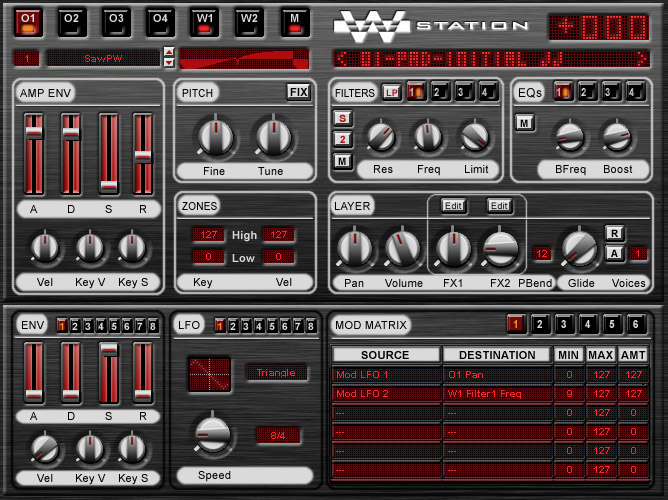
Task: Toggle the M master button at top
Action: (295, 23)
